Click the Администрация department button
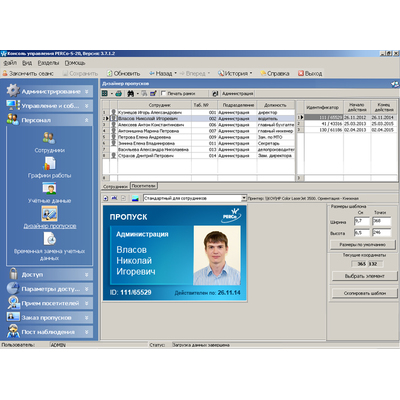Image resolution: width=400 pixels, height=400 pixels. pyautogui.click(x=238, y=94)
